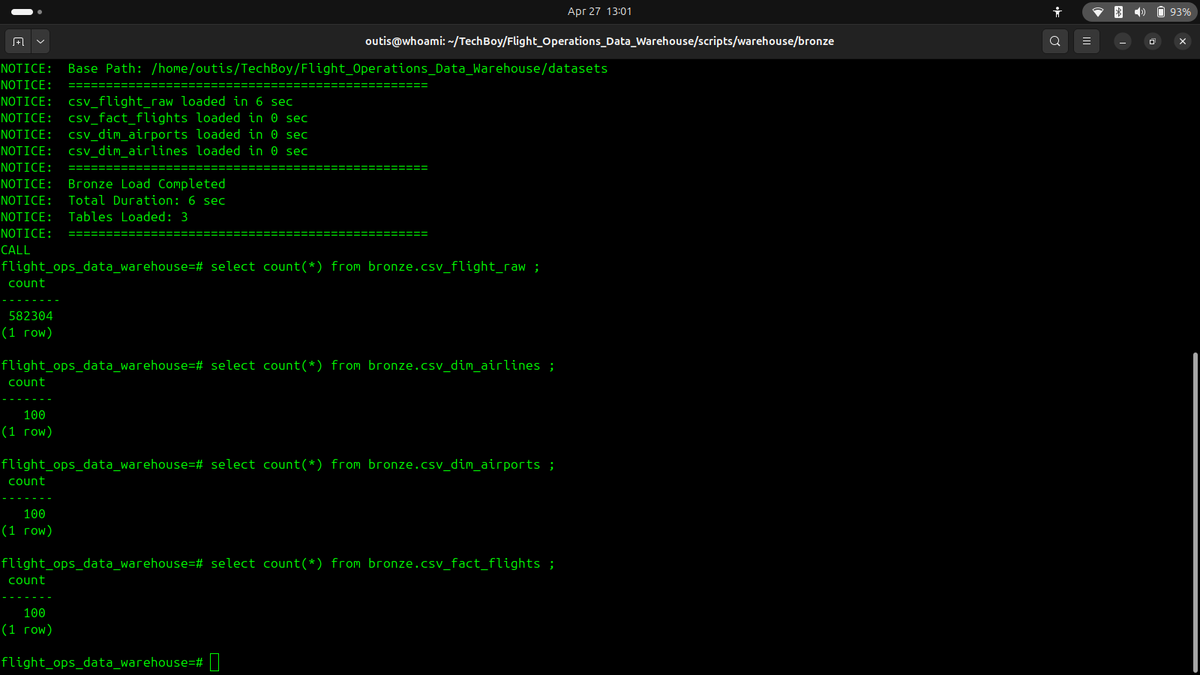The width and height of the screenshot is (1200, 675).
Task: Click the terminal cursor at last prompt
Action: [x=215, y=663]
